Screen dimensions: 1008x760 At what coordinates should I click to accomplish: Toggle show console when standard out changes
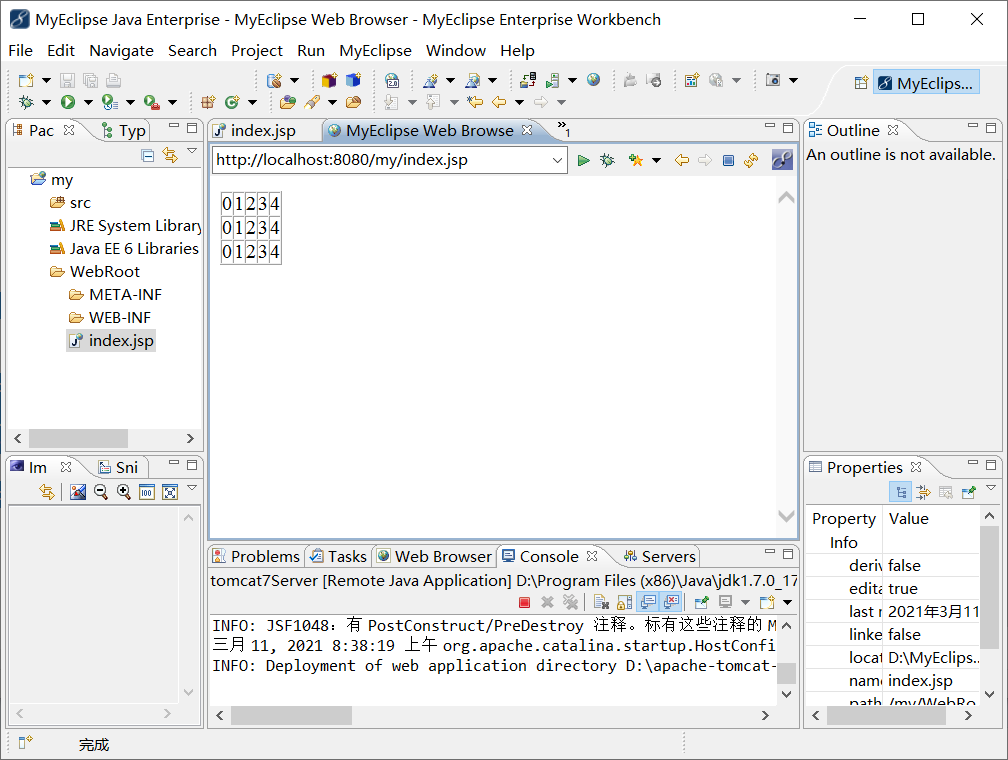coord(648,602)
